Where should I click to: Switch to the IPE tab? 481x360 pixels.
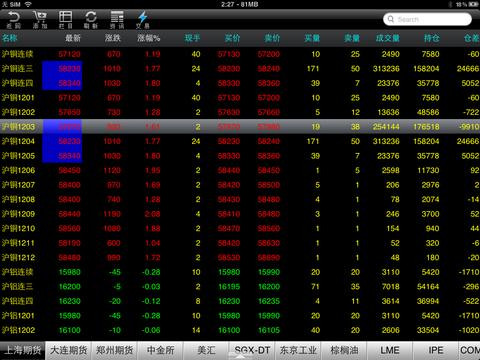point(436,350)
